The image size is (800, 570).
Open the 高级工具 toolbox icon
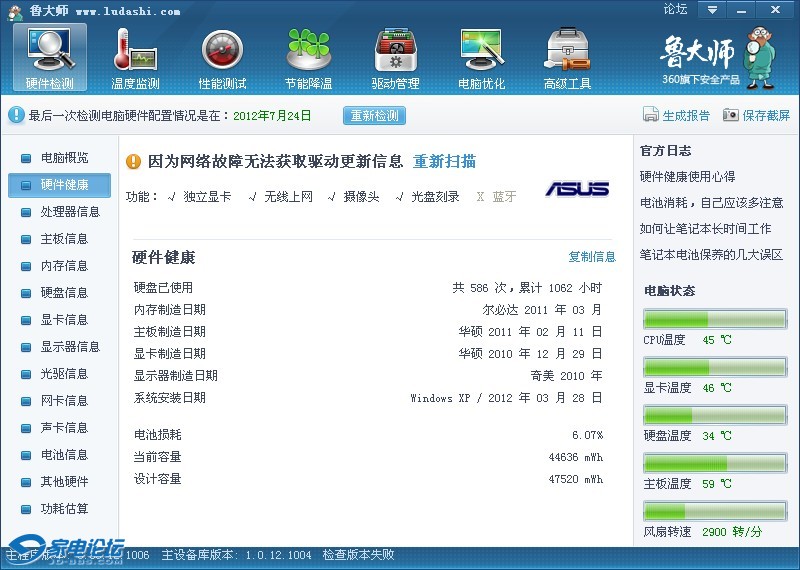click(567, 50)
